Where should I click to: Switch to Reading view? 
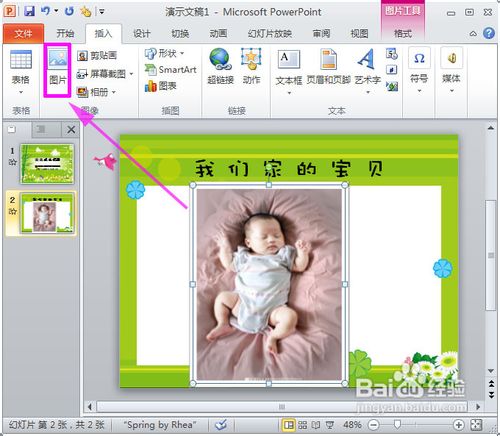coord(316,425)
